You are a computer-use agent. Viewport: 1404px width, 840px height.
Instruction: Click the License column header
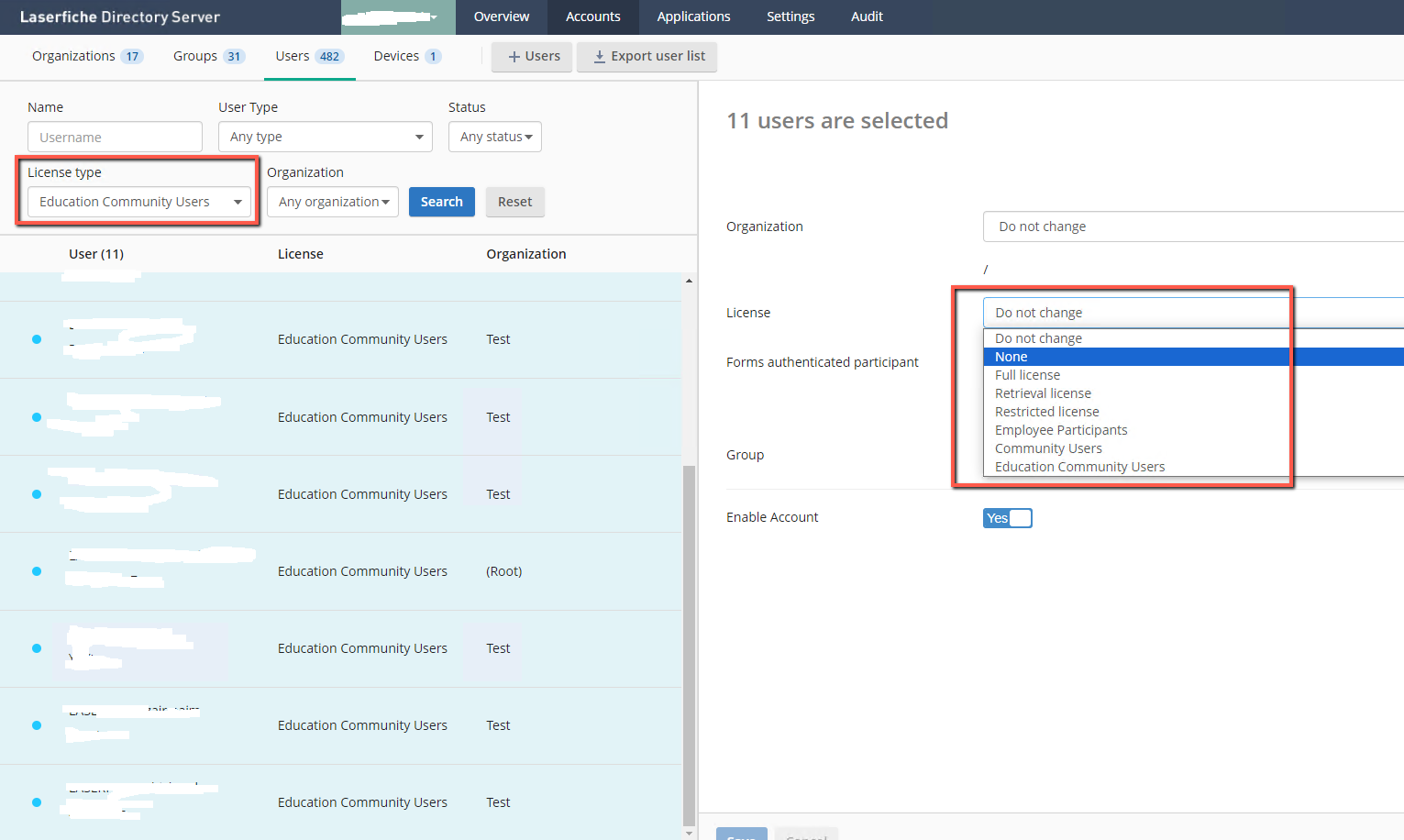pos(301,254)
